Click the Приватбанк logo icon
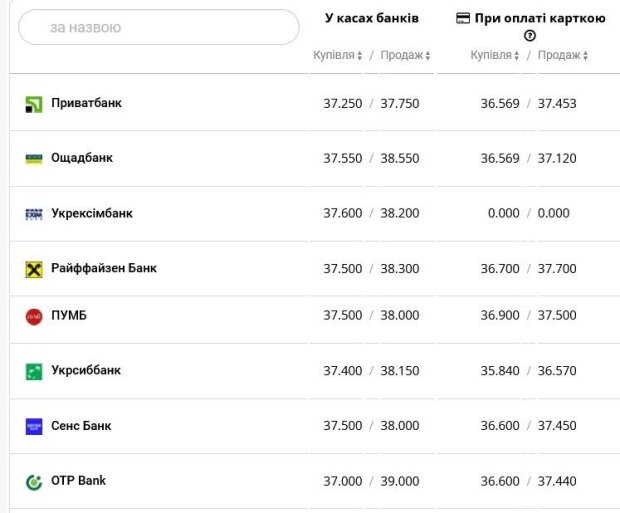Image resolution: width=620 pixels, height=513 pixels. tap(34, 104)
